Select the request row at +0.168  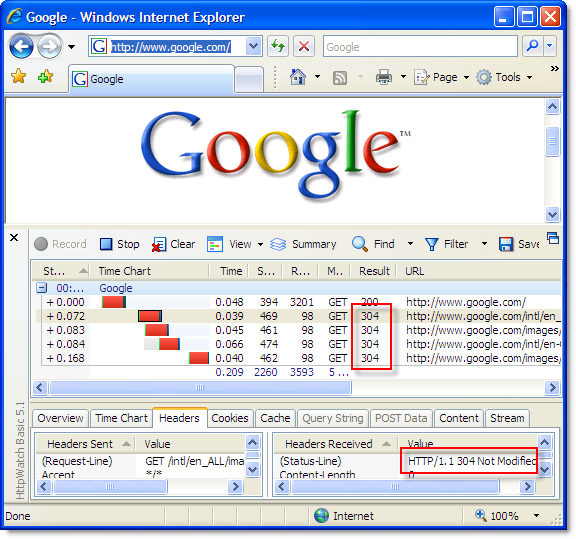coord(298,358)
